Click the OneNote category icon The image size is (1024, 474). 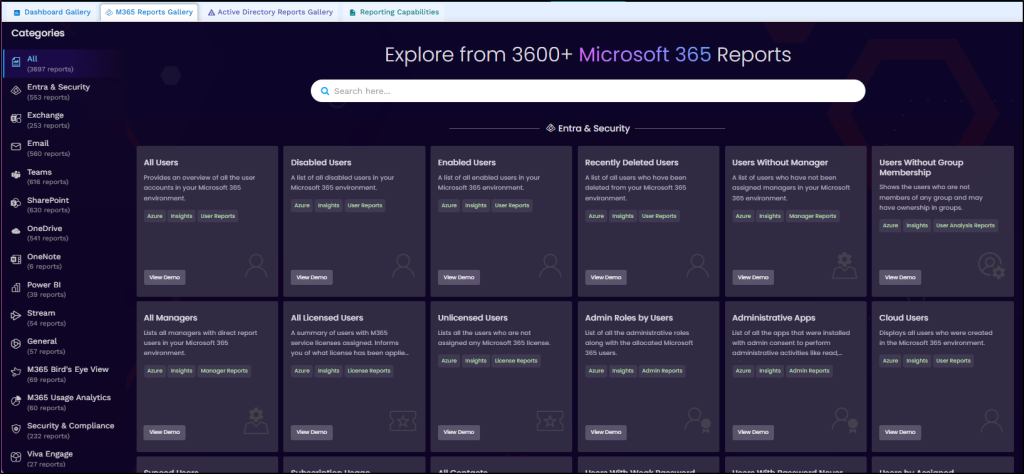click(x=16, y=261)
